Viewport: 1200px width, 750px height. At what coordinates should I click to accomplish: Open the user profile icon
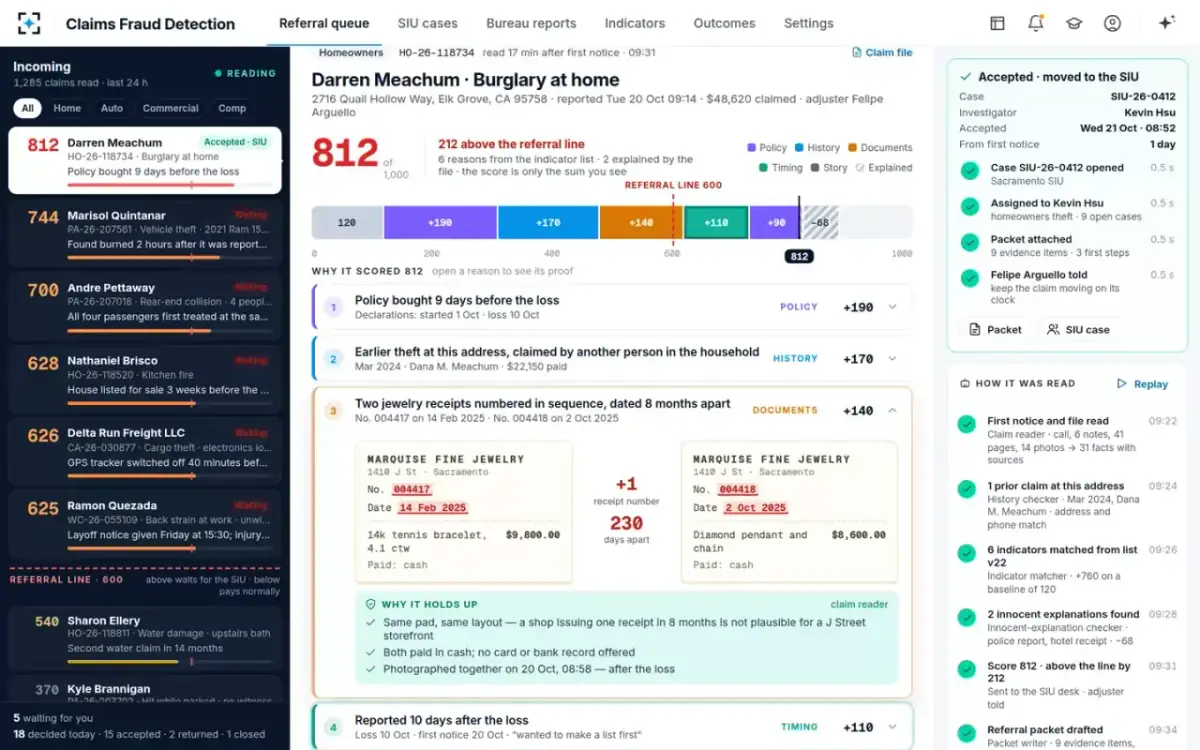pos(1112,23)
